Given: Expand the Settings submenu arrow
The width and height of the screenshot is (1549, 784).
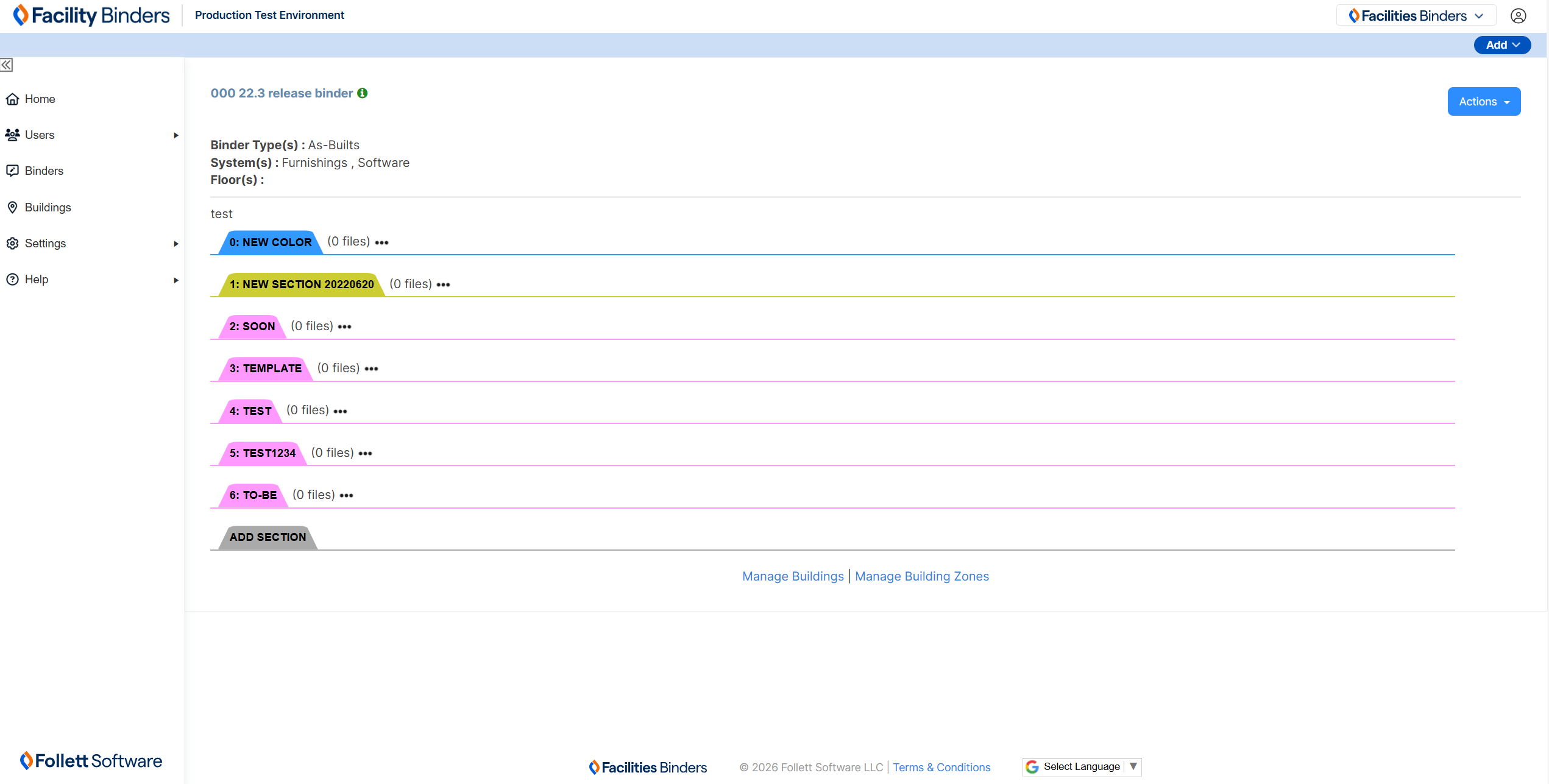Looking at the screenshot, I should click(175, 244).
